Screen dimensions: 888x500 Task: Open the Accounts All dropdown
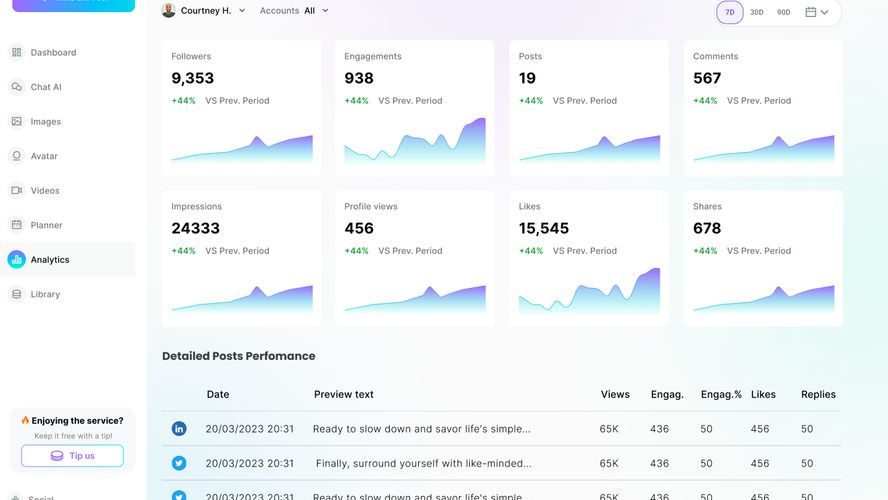click(294, 11)
